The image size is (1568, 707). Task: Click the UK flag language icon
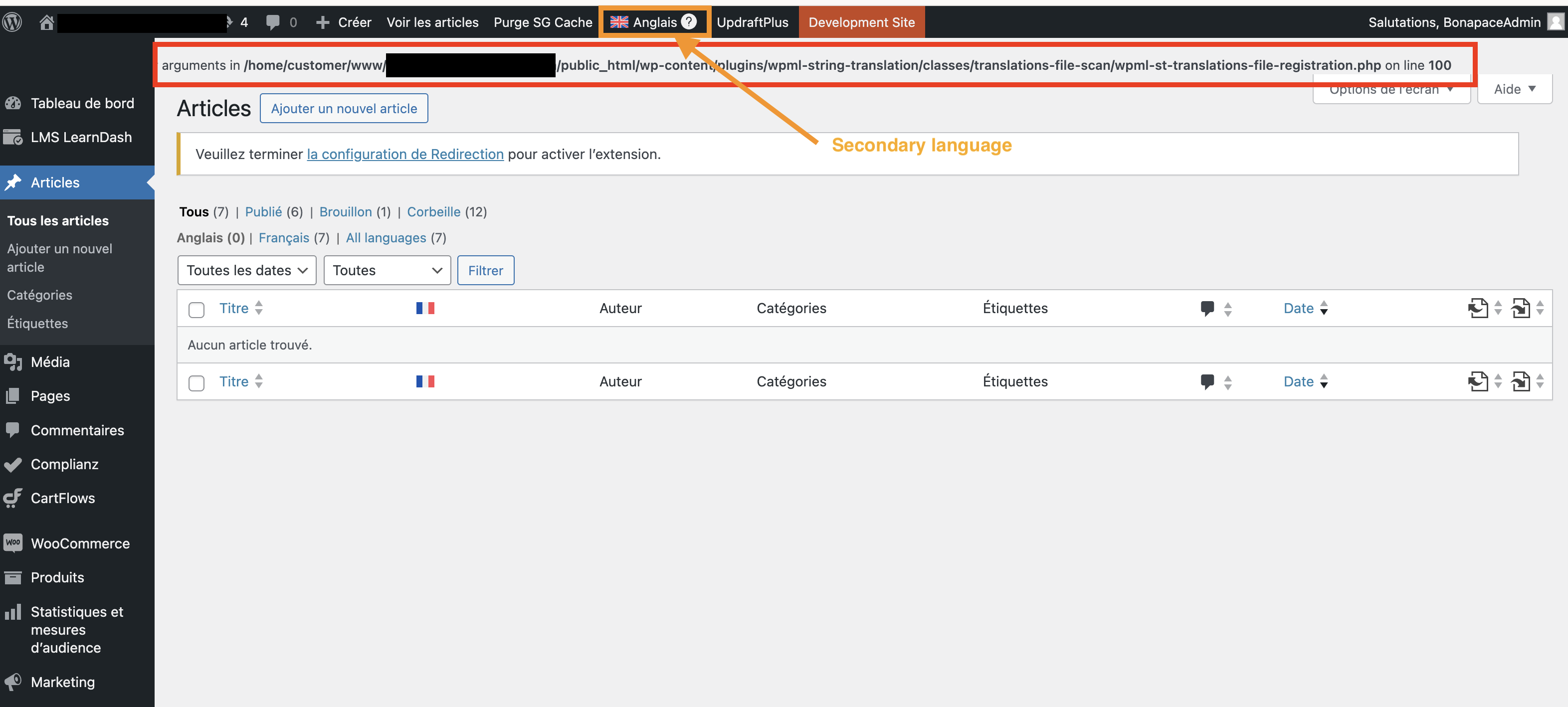619,22
